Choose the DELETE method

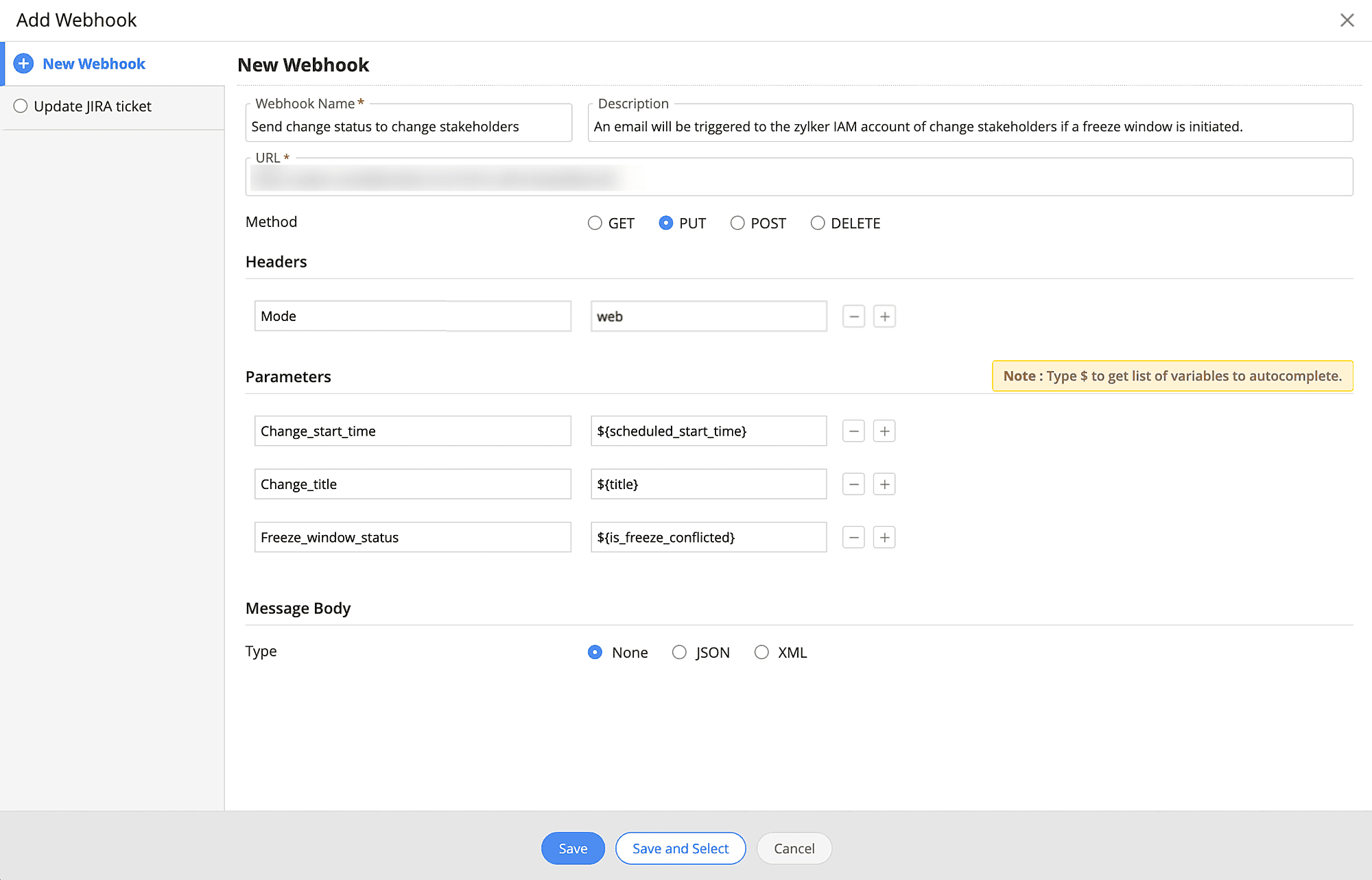818,223
